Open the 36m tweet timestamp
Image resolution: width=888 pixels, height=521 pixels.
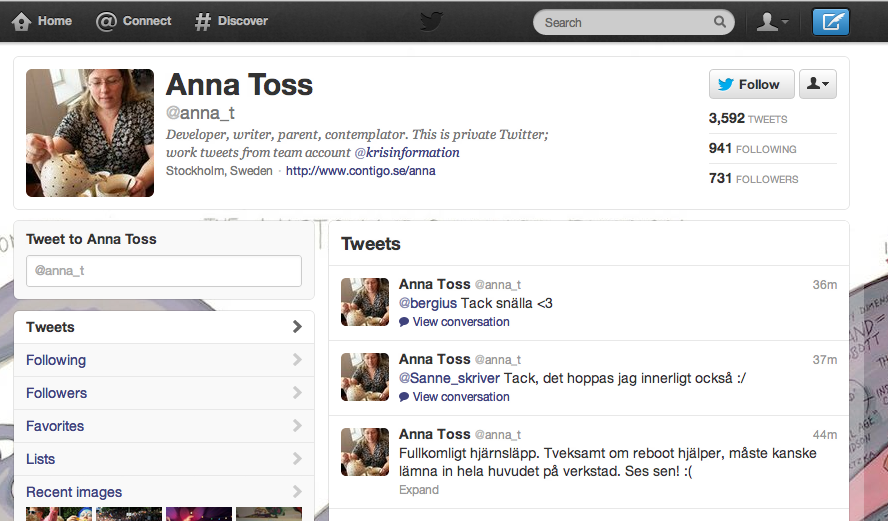click(x=825, y=285)
